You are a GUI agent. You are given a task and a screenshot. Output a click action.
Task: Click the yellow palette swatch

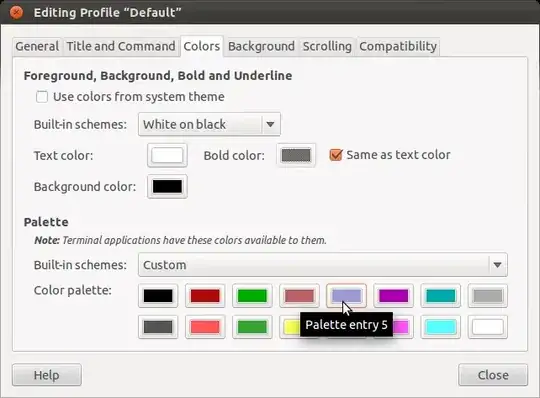click(x=290, y=327)
